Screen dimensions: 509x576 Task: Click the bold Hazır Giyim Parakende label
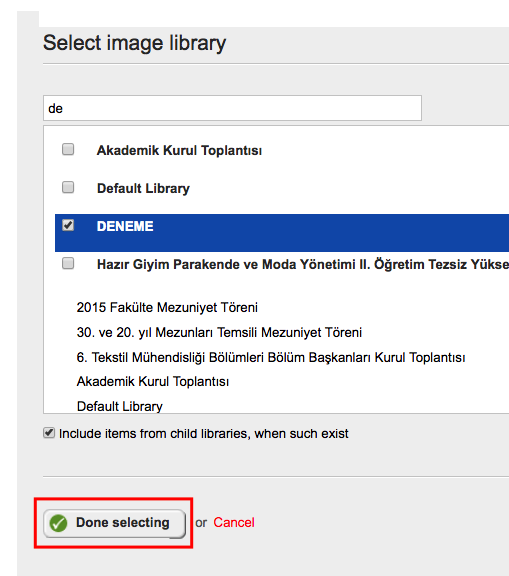[303, 264]
